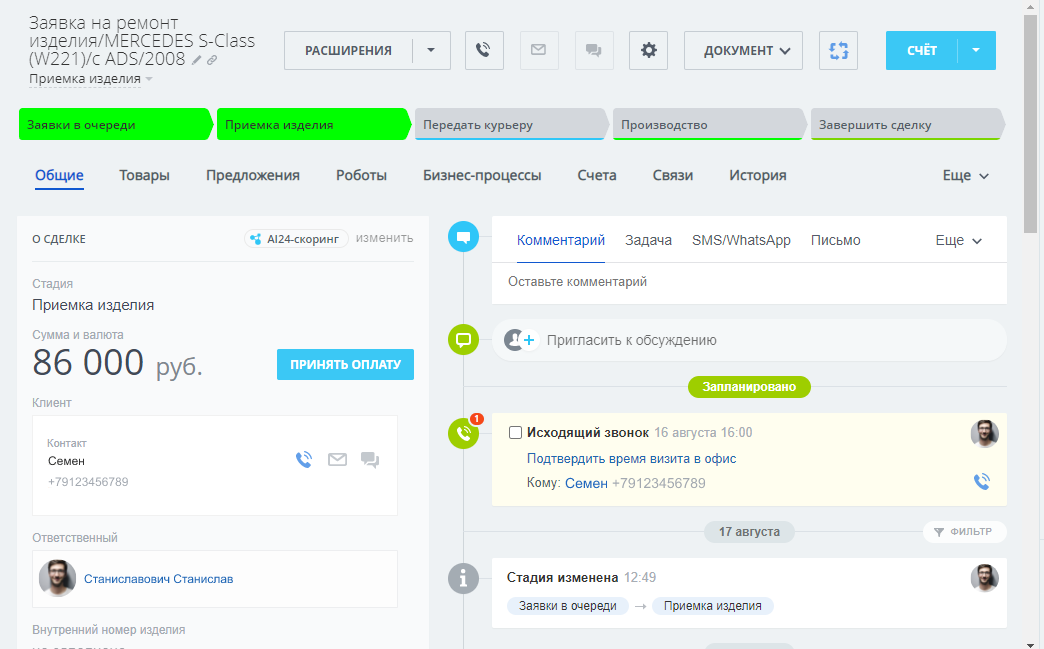Click the Запланировано green label
Screen dimensions: 1044x649
coord(749,387)
